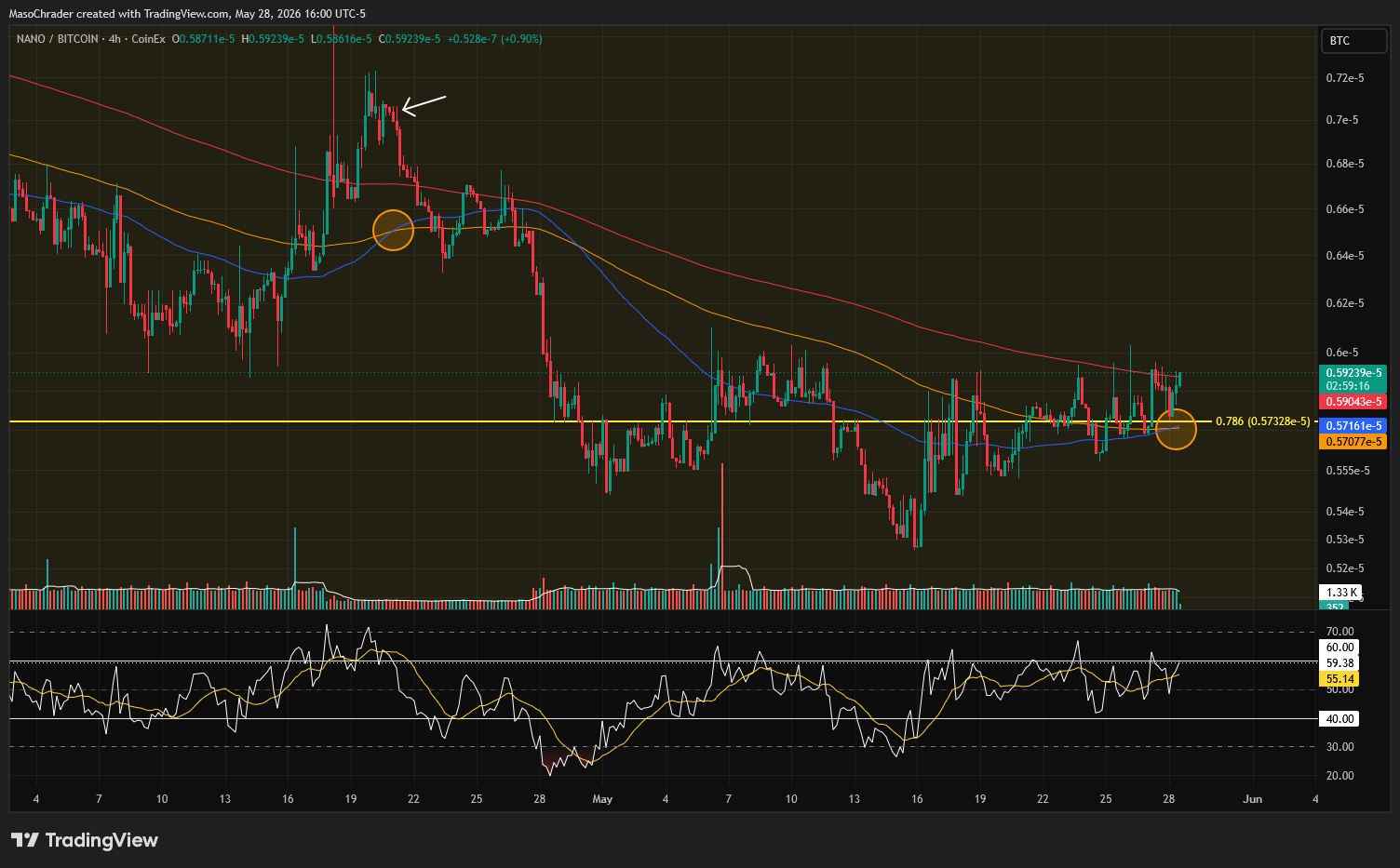Click the 0.6e-5 price axis label
The height and width of the screenshot is (868, 1400).
(1342, 353)
